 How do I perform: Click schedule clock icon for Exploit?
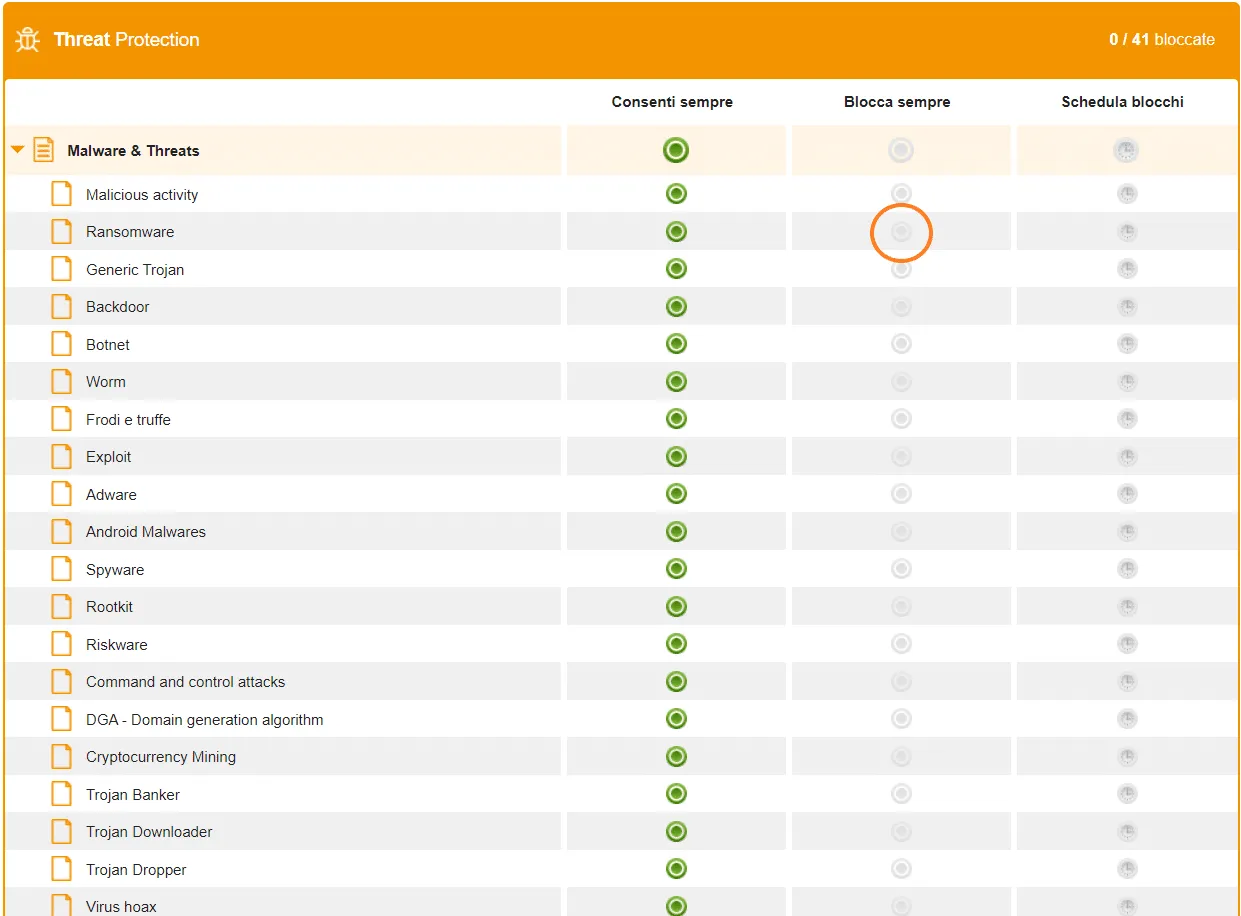click(1127, 457)
